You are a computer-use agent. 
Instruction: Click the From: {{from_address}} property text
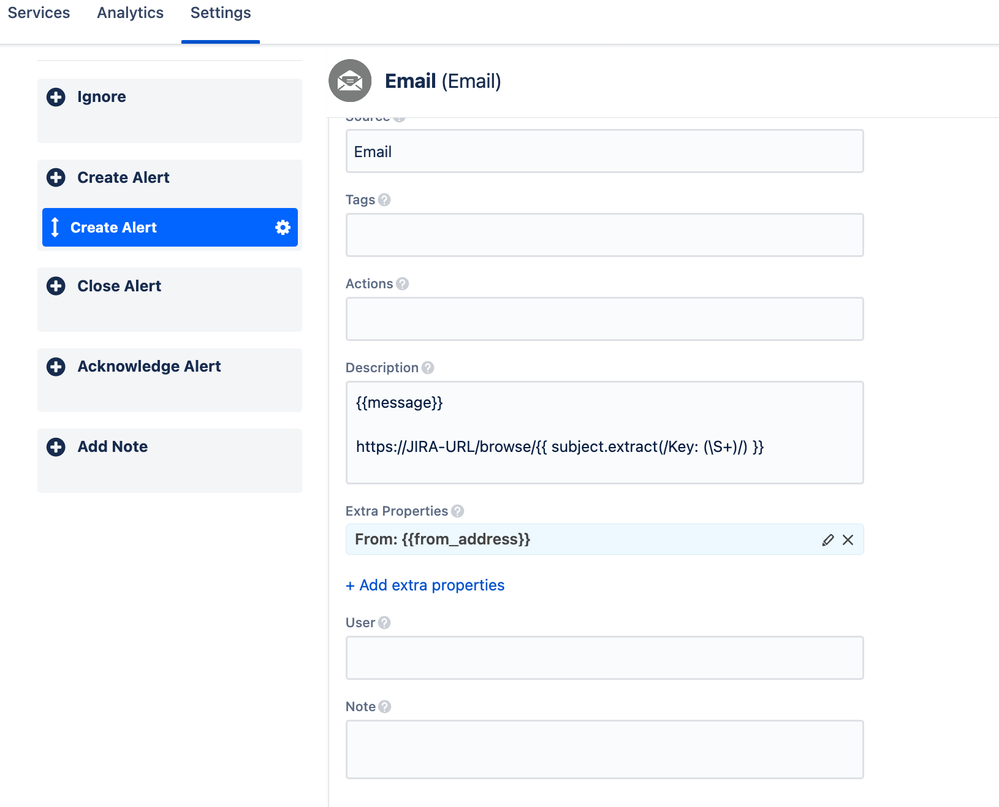442,539
